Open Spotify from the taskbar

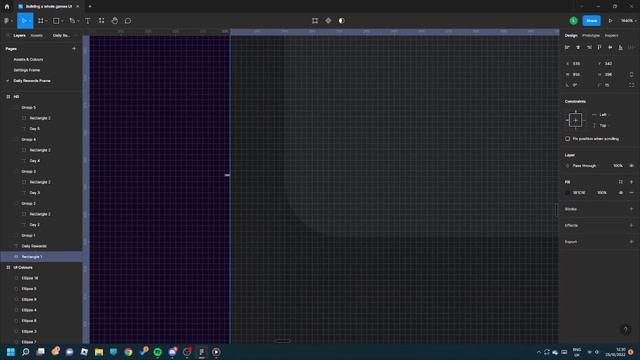click(158, 352)
